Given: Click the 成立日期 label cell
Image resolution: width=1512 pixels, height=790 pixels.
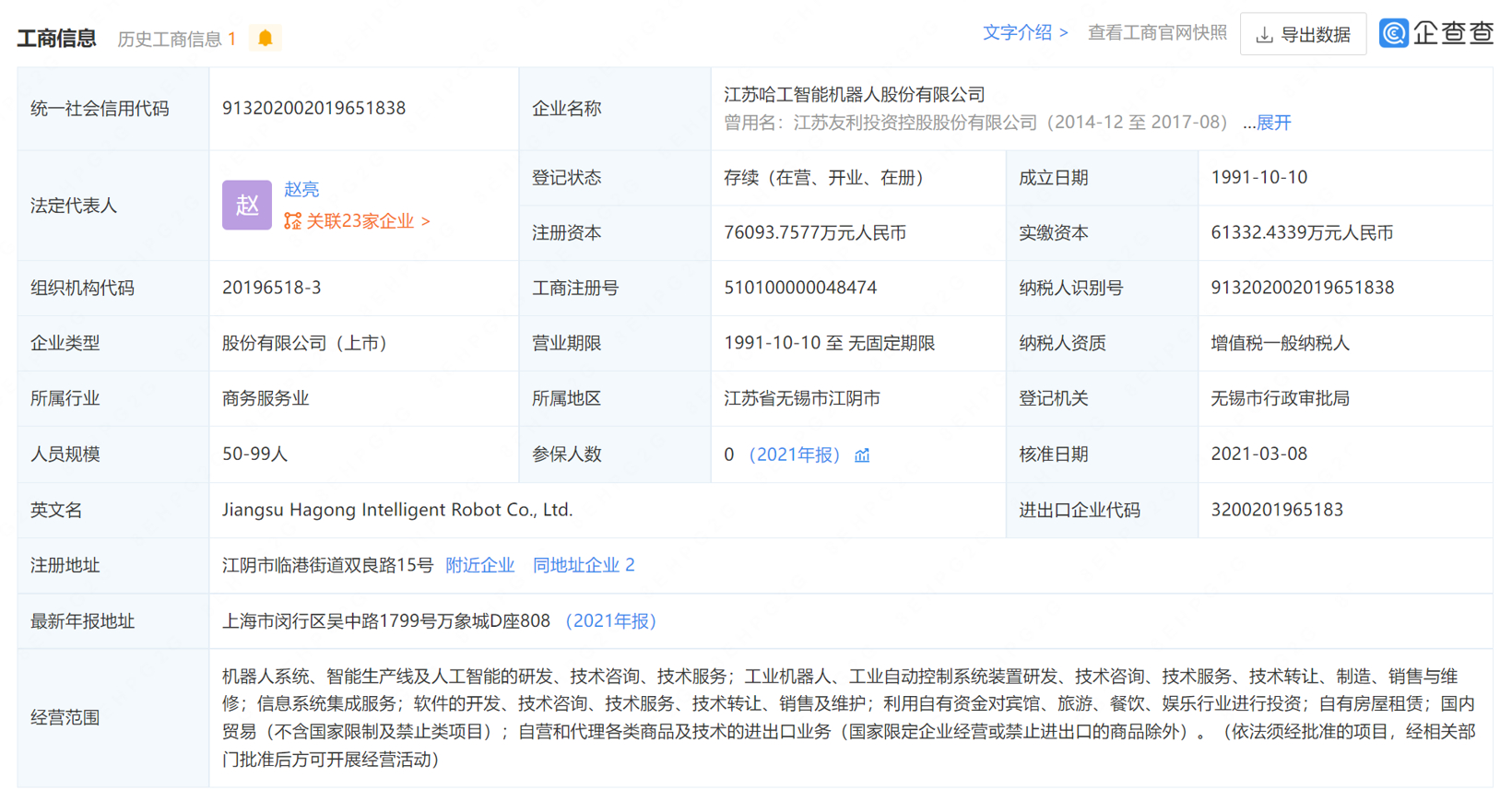Looking at the screenshot, I should (1102, 178).
